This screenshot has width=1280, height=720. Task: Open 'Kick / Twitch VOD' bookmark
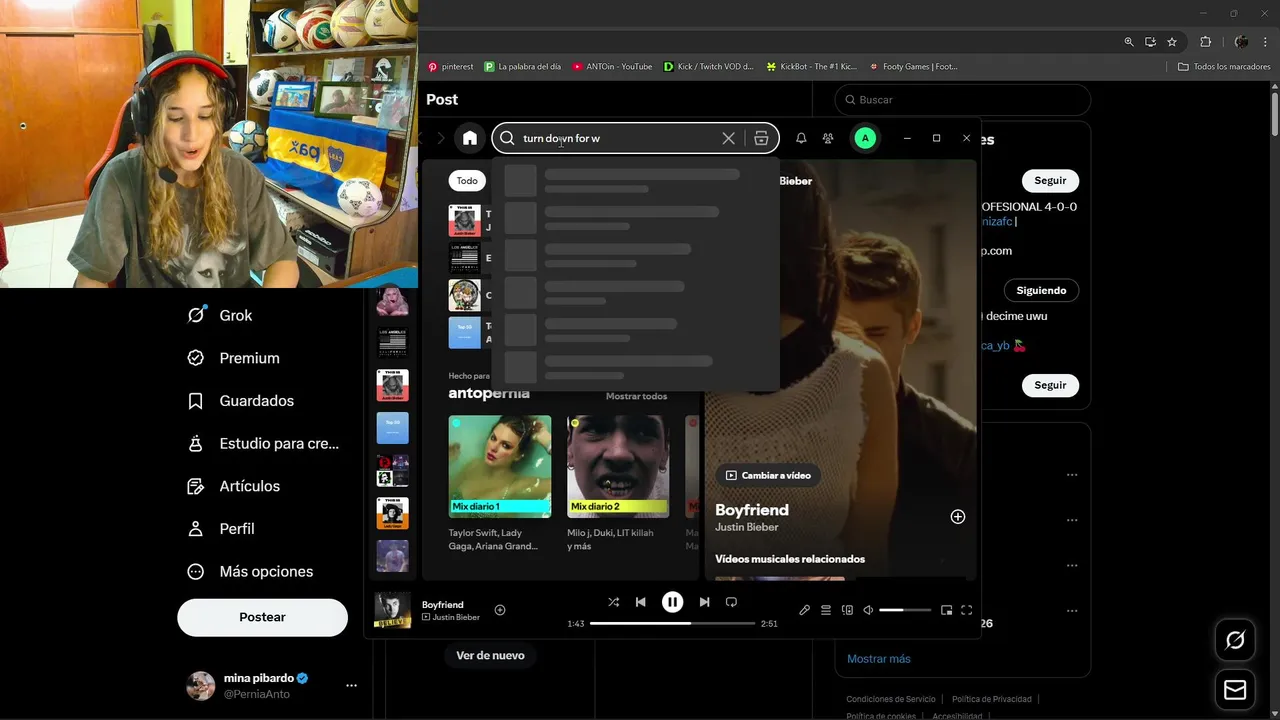click(x=709, y=67)
